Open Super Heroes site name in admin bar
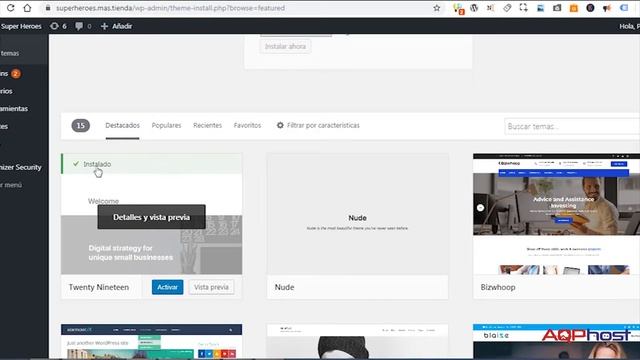The height and width of the screenshot is (360, 640). [x=21, y=26]
